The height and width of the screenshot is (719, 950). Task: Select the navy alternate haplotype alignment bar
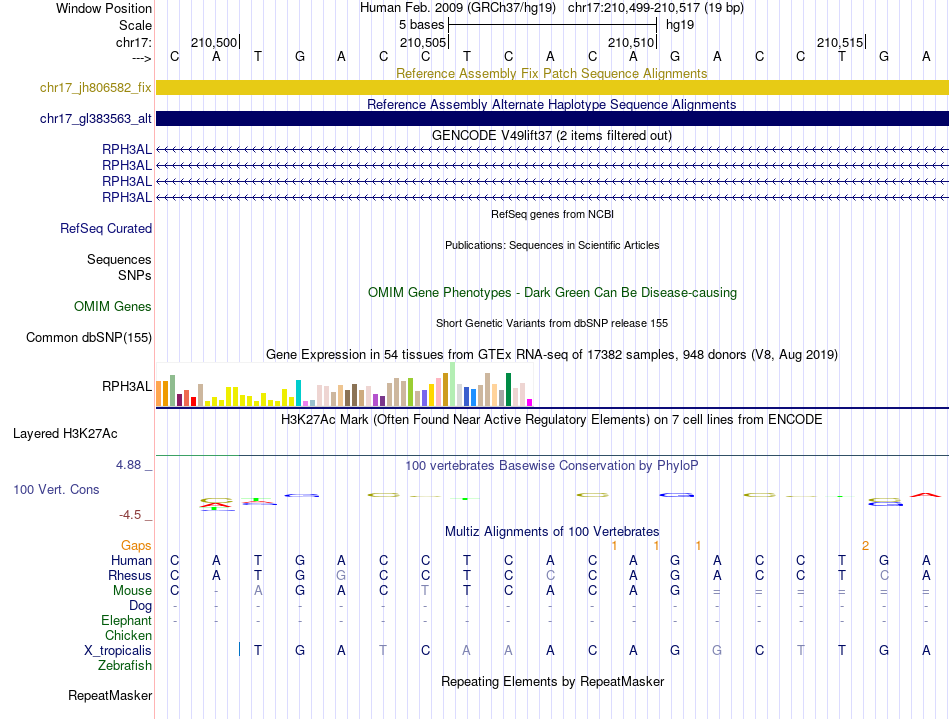coord(552,118)
